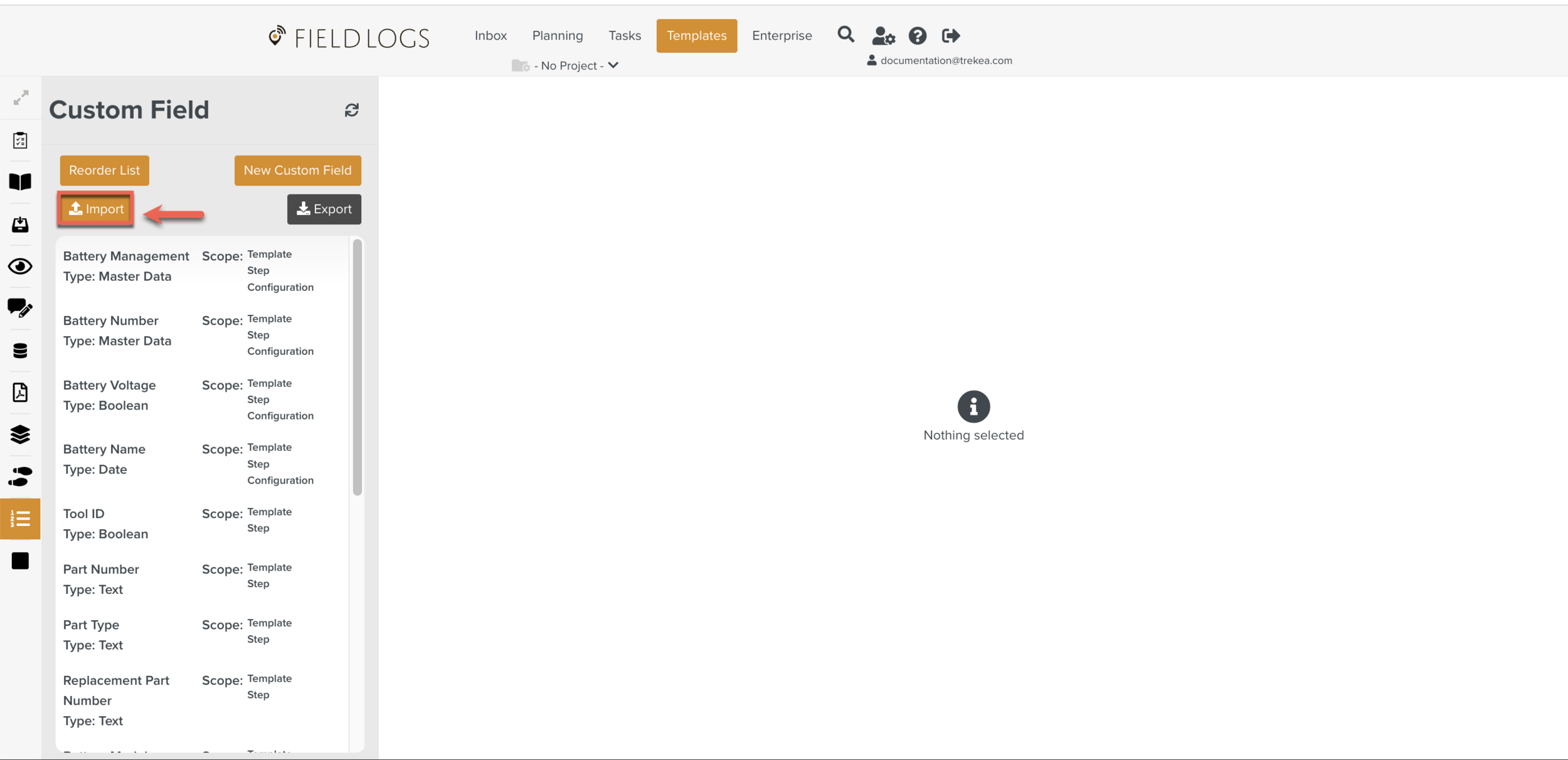Open the Enterprise tab
1568x760 pixels.
[781, 36]
